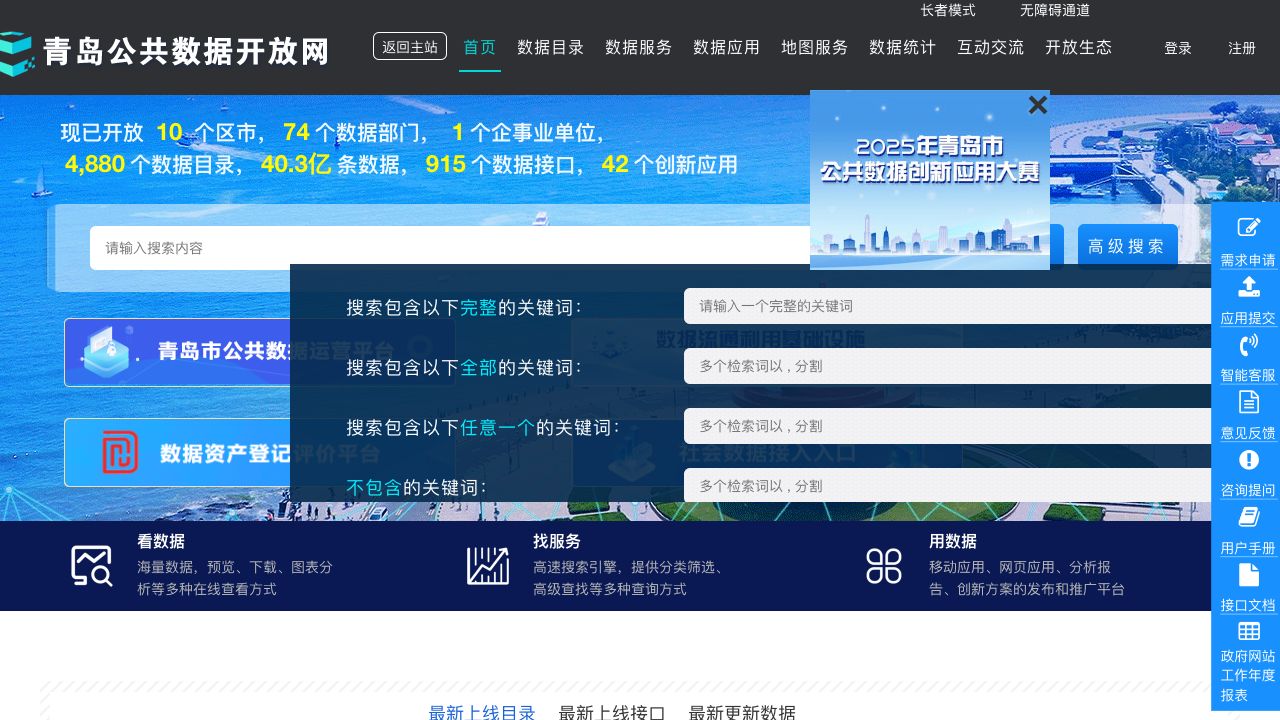Click the 高级搜索 button
The image size is (1280, 720).
1127,247
